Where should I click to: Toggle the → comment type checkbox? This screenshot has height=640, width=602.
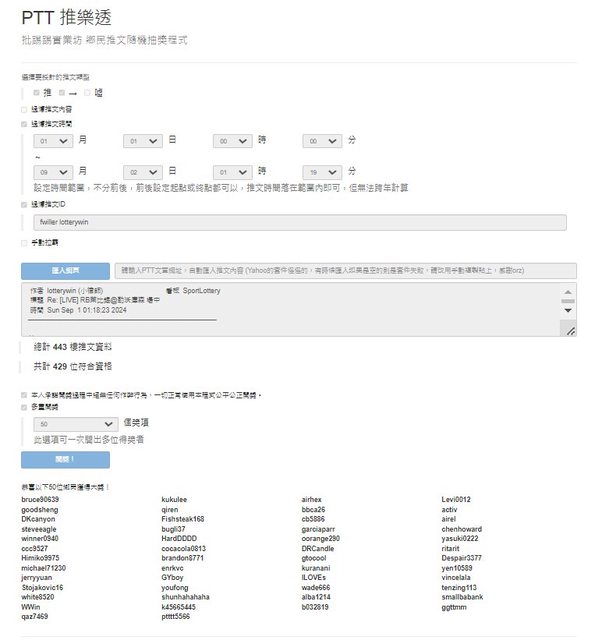62,92
